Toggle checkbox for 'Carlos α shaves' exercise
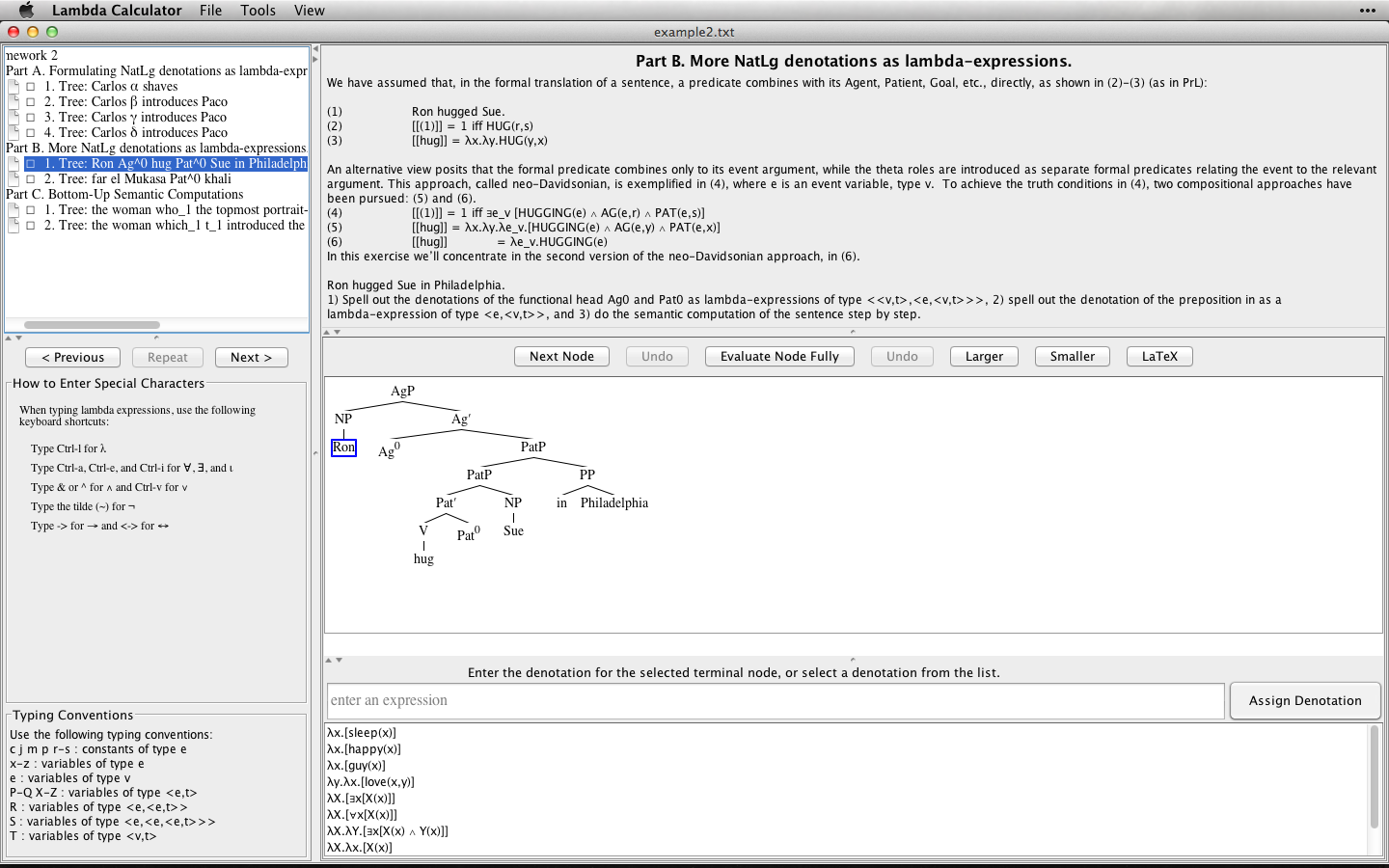Screen dimensions: 1389x868 pyautogui.click(x=31, y=87)
